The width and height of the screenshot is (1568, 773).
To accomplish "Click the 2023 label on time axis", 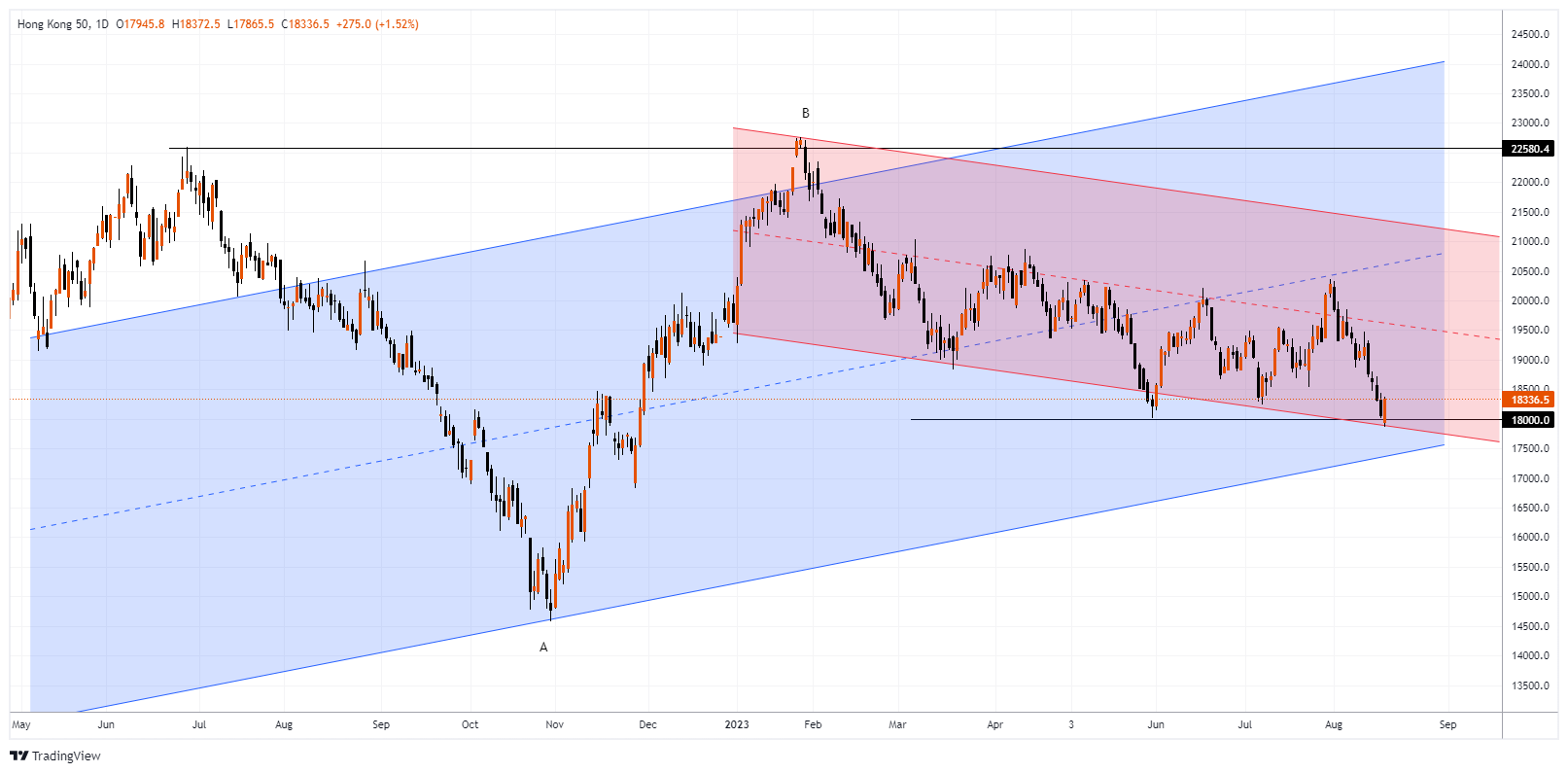I will [737, 724].
